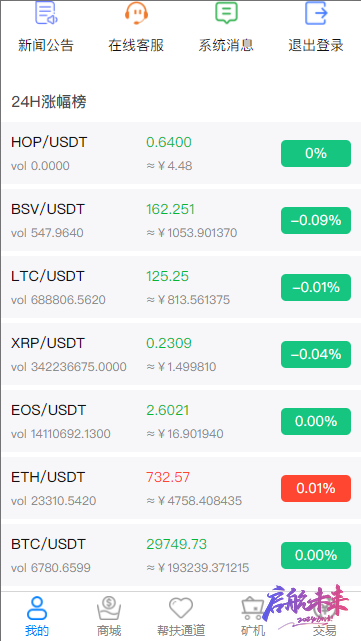This screenshot has height=641, width=361.
Task: Open the 新闻公告 news announcement icon
Action: point(46,13)
